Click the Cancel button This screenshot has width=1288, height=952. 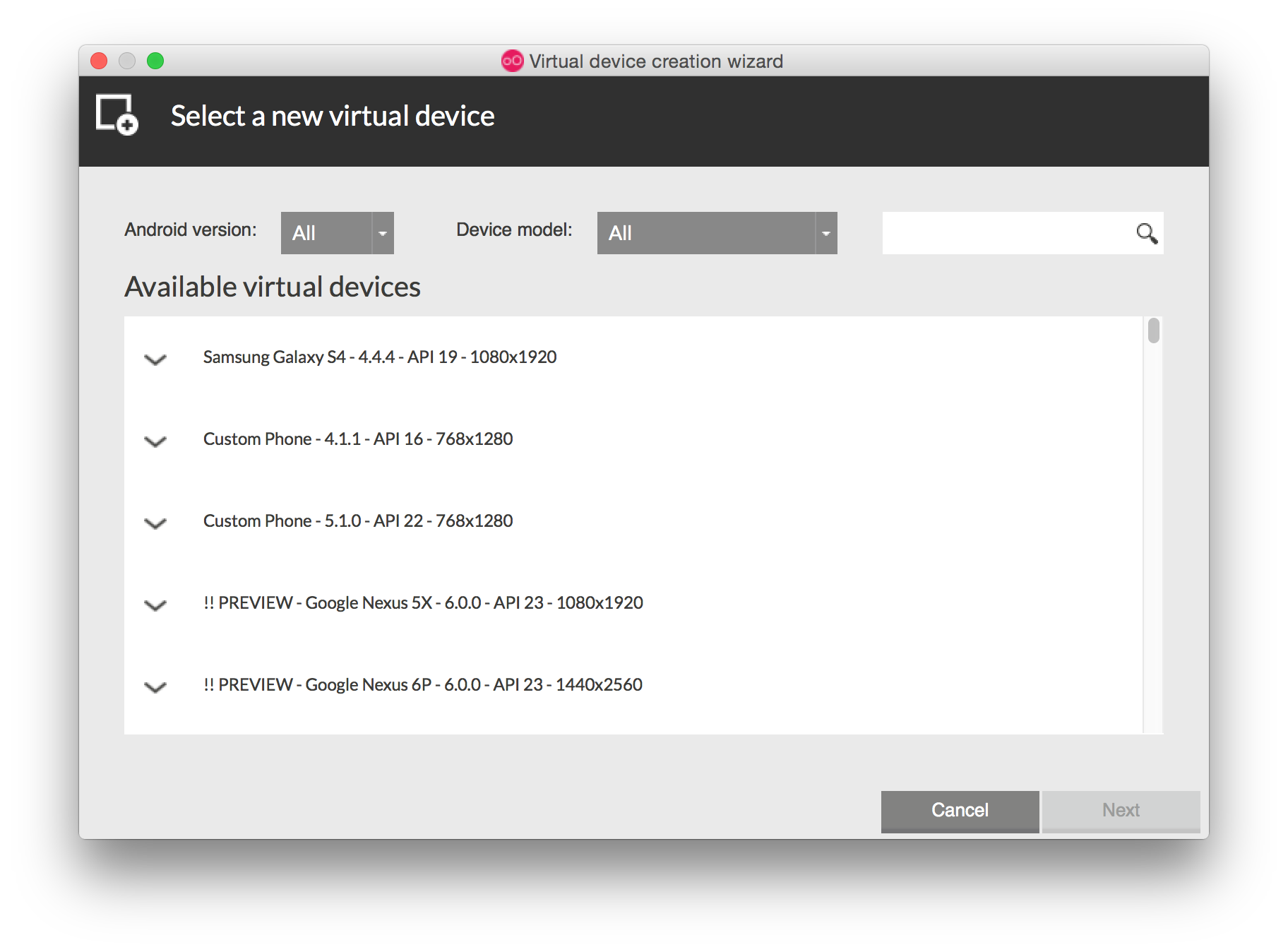[x=960, y=811]
